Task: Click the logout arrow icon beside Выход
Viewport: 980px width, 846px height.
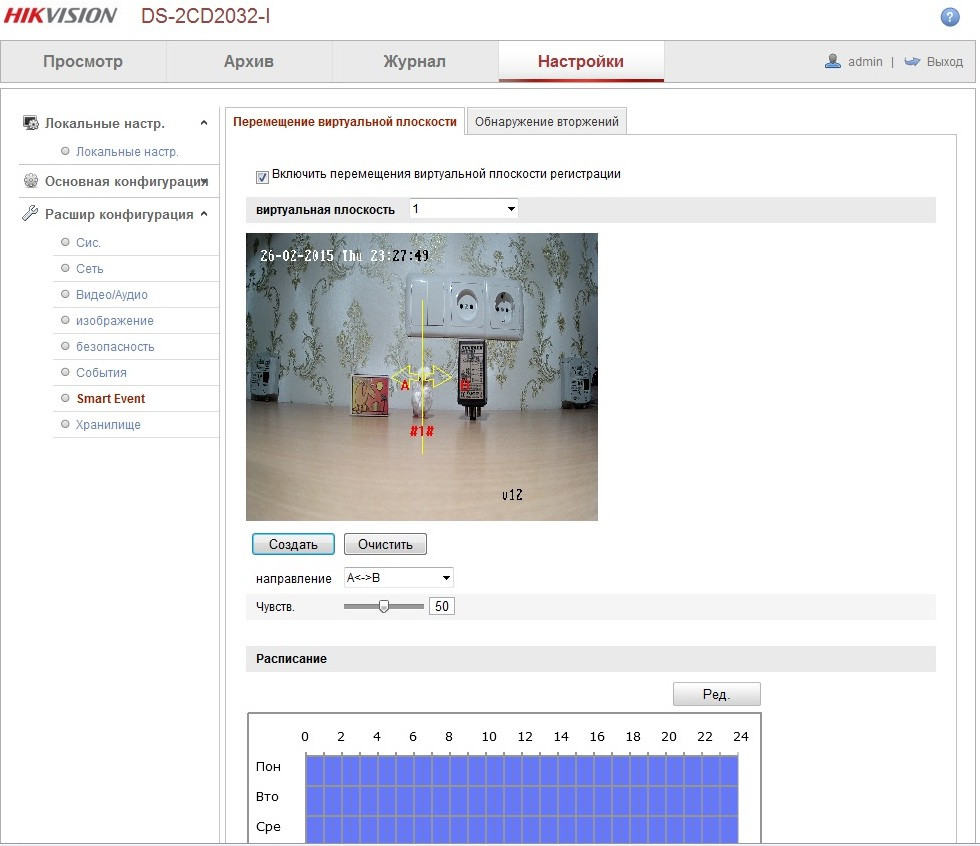Action: pyautogui.click(x=911, y=61)
